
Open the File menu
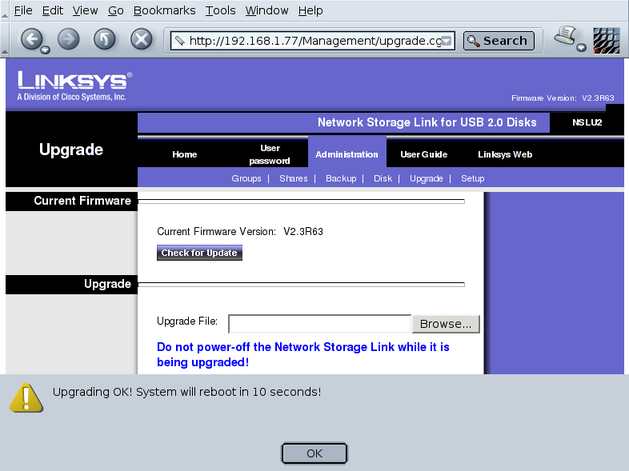point(23,10)
